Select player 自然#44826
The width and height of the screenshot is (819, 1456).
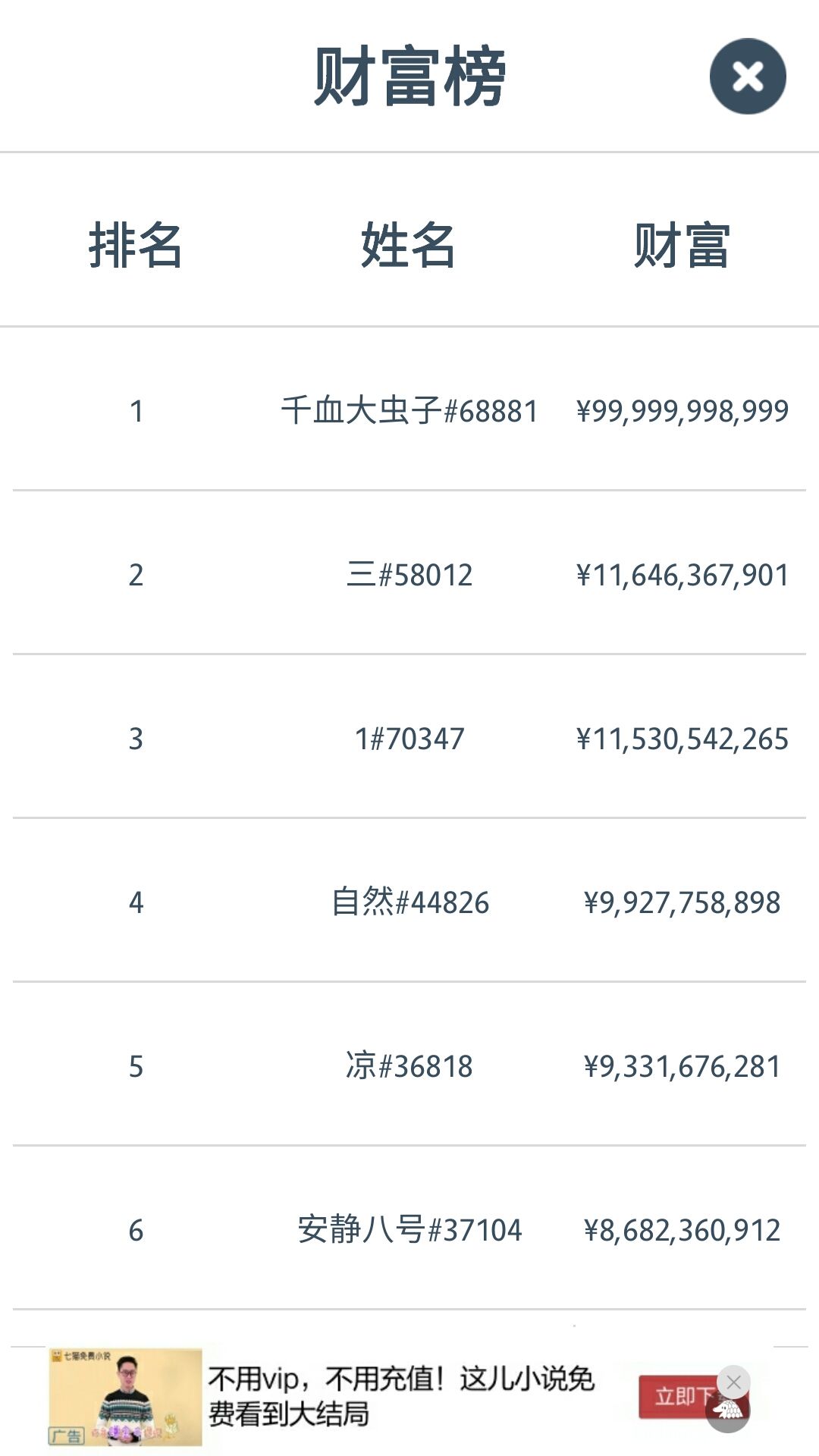[409, 902]
